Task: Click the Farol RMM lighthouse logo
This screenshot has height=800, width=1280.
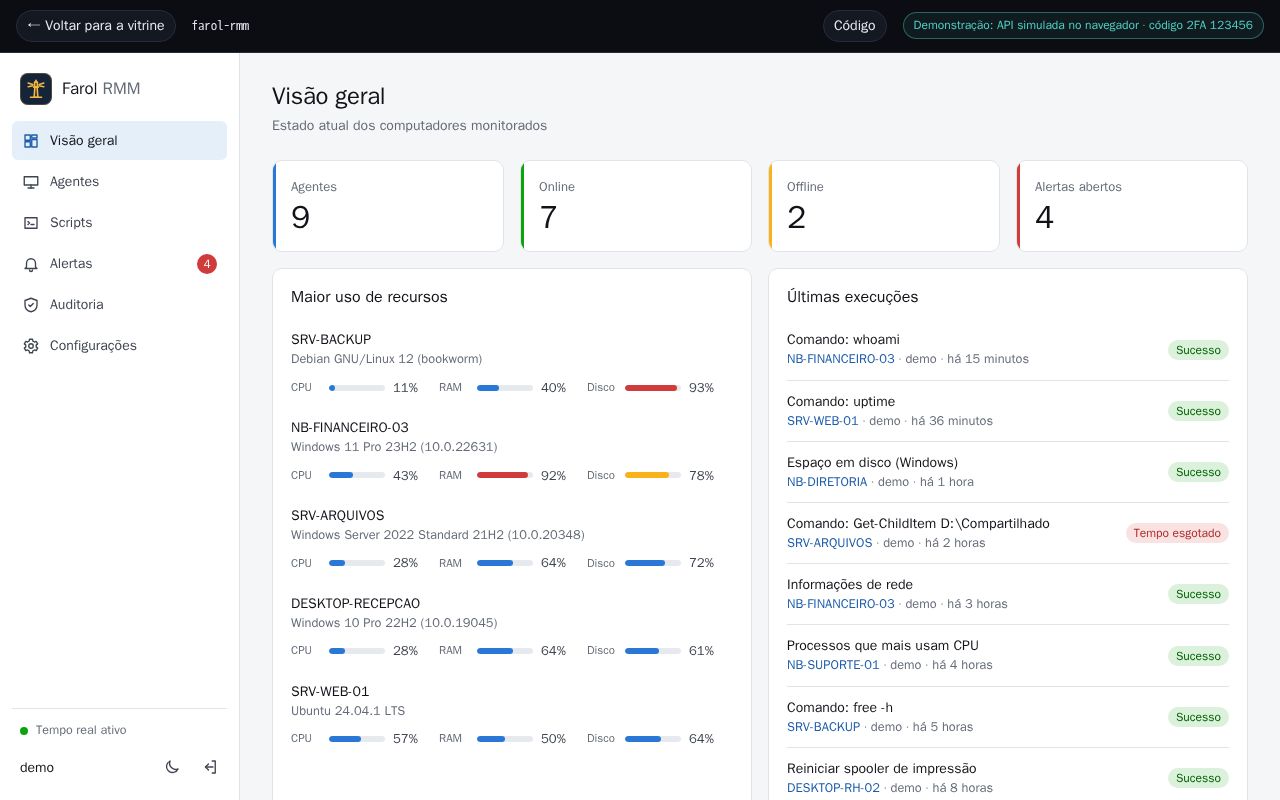Action: click(x=36, y=89)
